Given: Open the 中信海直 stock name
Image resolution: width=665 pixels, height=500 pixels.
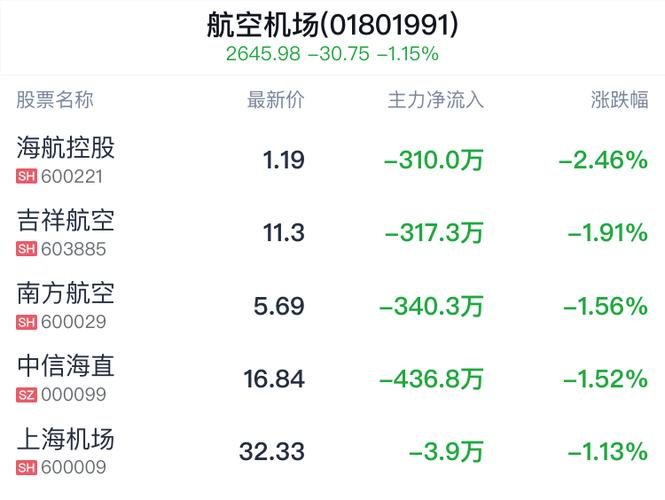Looking at the screenshot, I should (66, 366).
